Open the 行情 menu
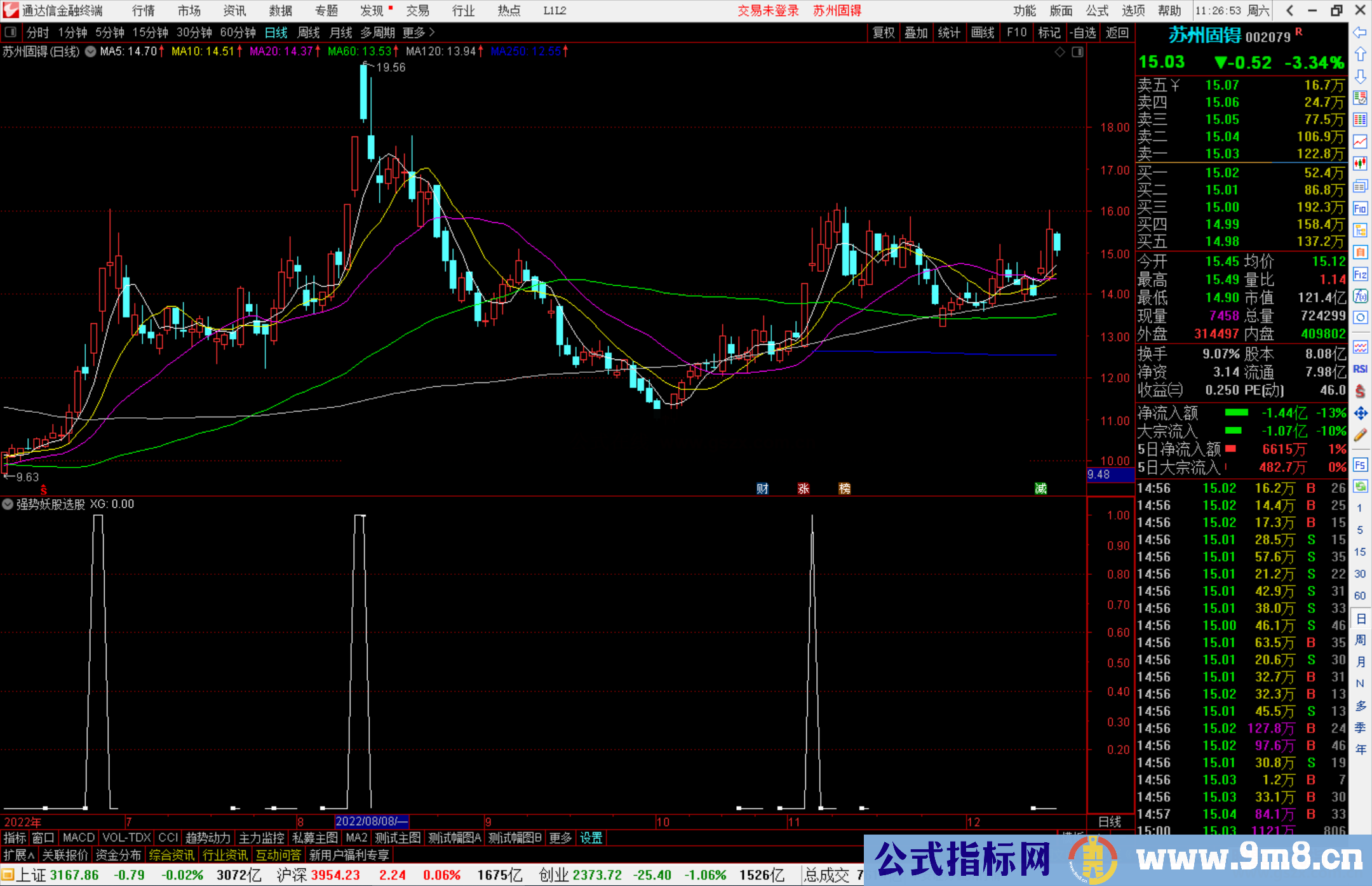 pyautogui.click(x=143, y=11)
